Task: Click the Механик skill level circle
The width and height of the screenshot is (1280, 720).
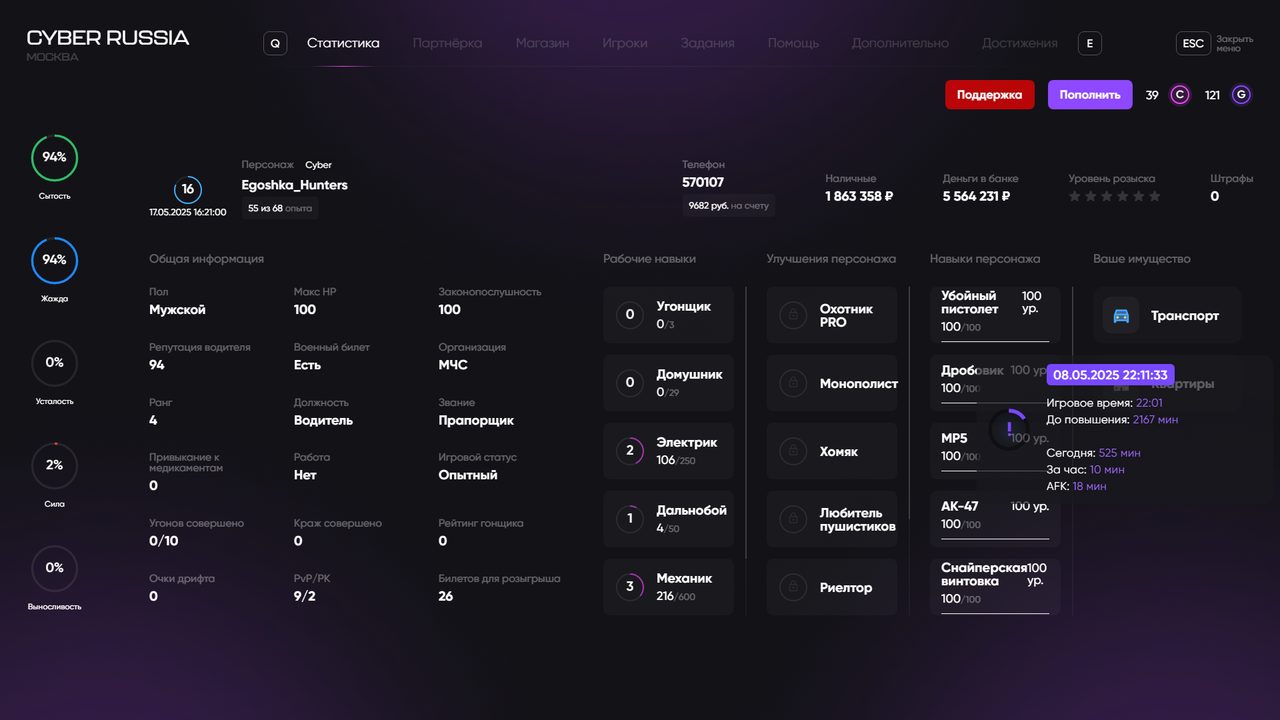Action: coord(630,586)
